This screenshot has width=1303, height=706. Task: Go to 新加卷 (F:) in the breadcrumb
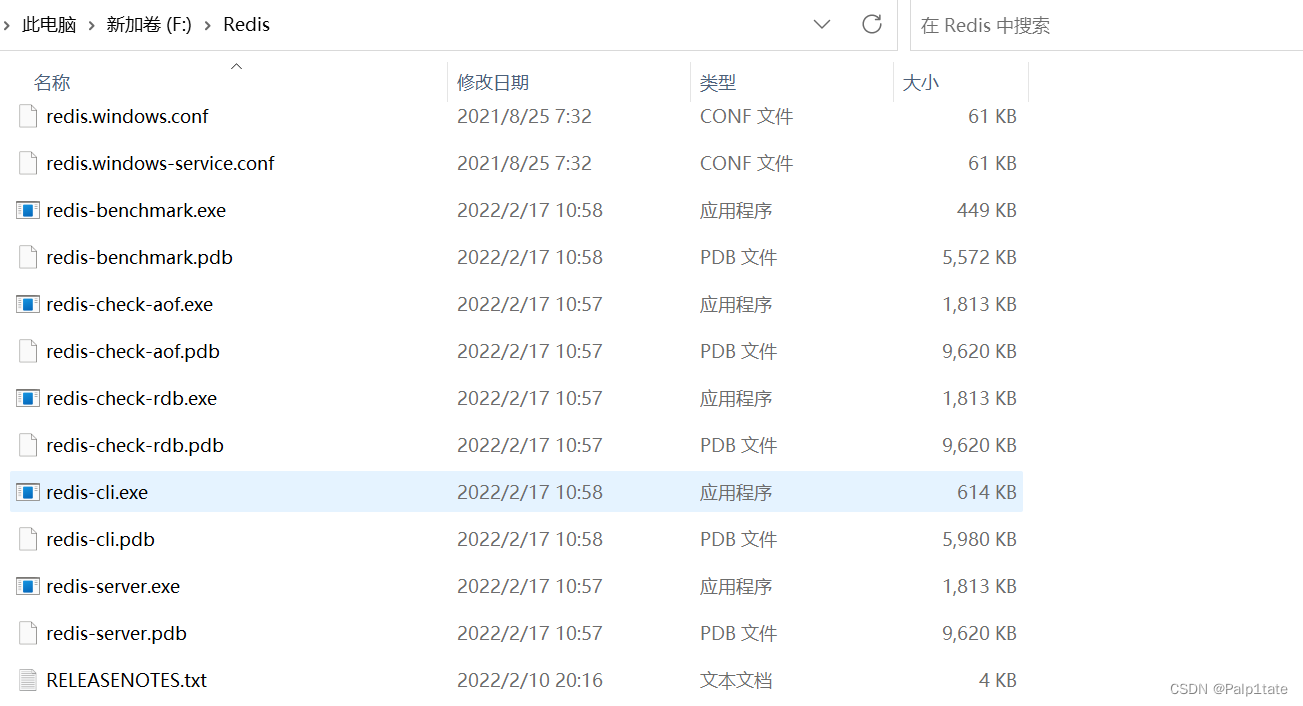[149, 25]
